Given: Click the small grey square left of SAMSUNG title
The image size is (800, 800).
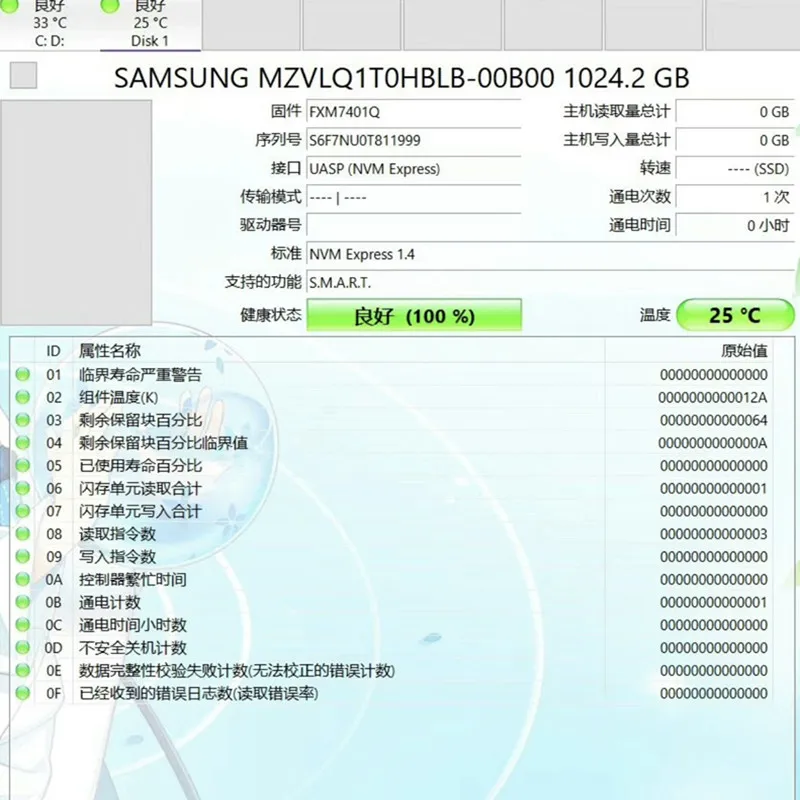Looking at the screenshot, I should click(23, 76).
